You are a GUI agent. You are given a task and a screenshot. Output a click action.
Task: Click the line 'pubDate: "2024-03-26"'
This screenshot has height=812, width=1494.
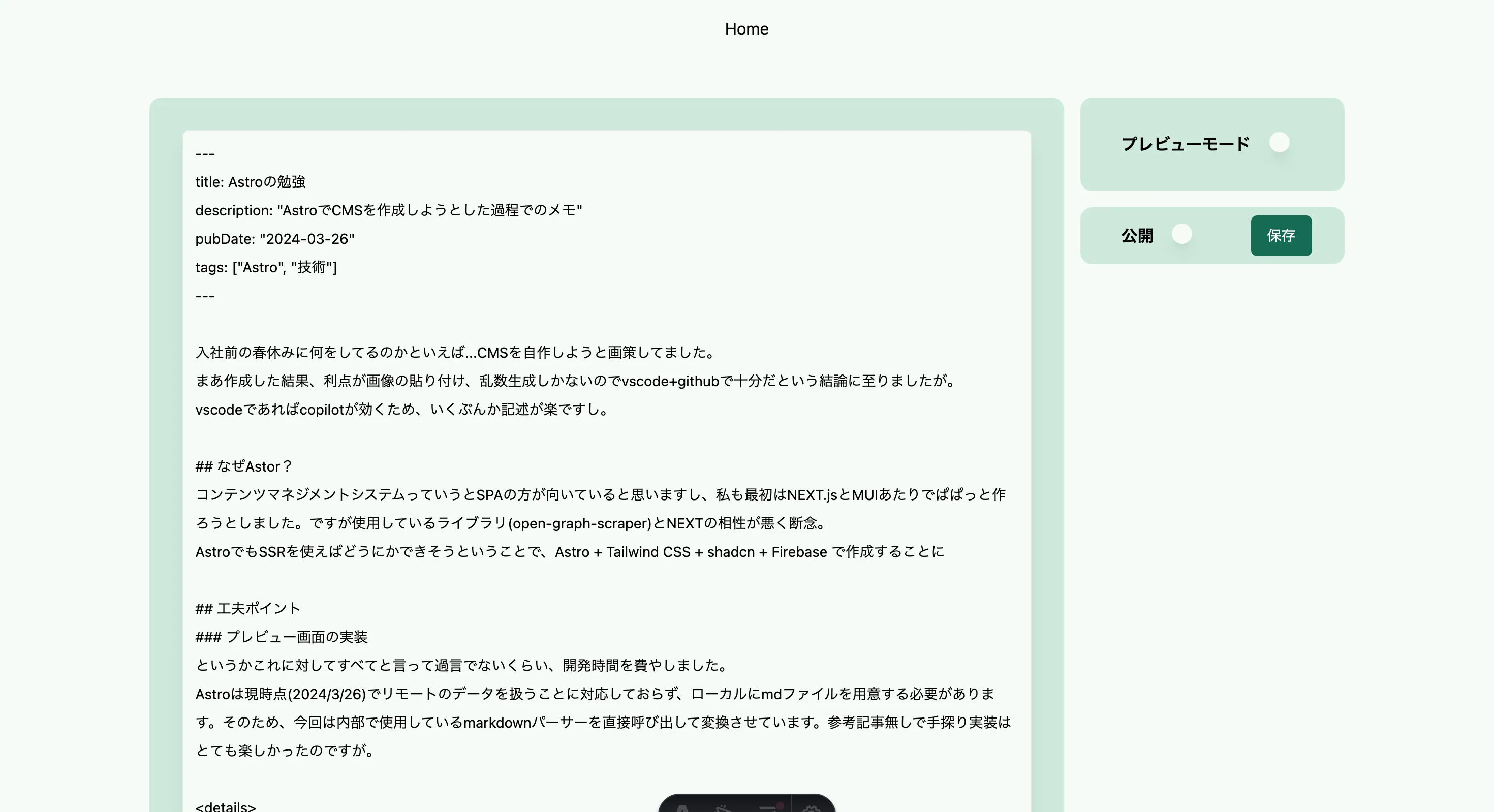[x=275, y=239]
